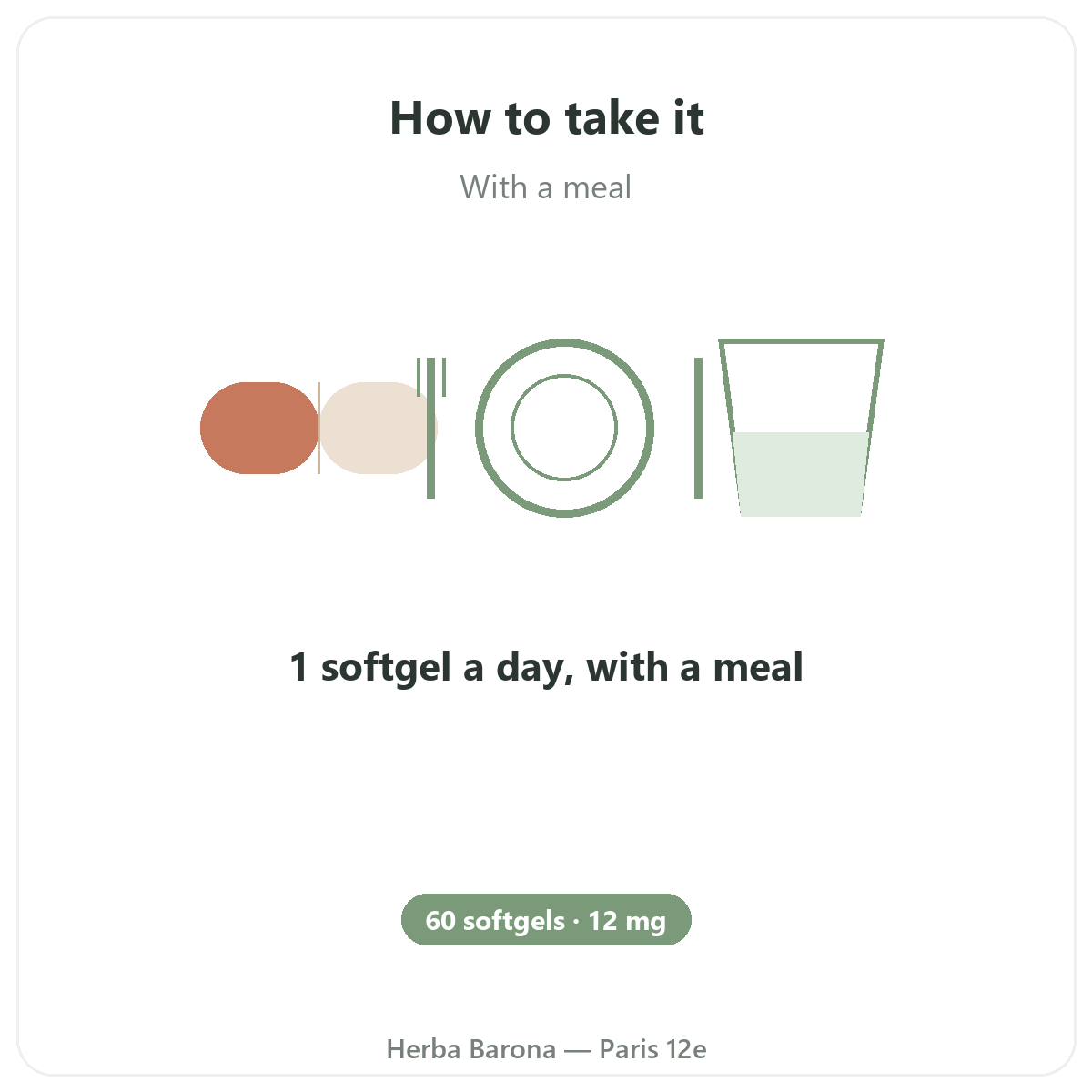
Task: Click the "12 mg" text in the badge
Action: 627,921
